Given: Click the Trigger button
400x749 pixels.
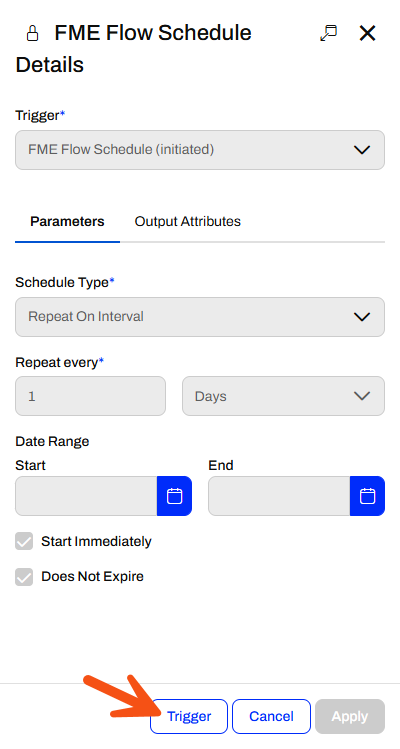Looking at the screenshot, I should pos(189,717).
